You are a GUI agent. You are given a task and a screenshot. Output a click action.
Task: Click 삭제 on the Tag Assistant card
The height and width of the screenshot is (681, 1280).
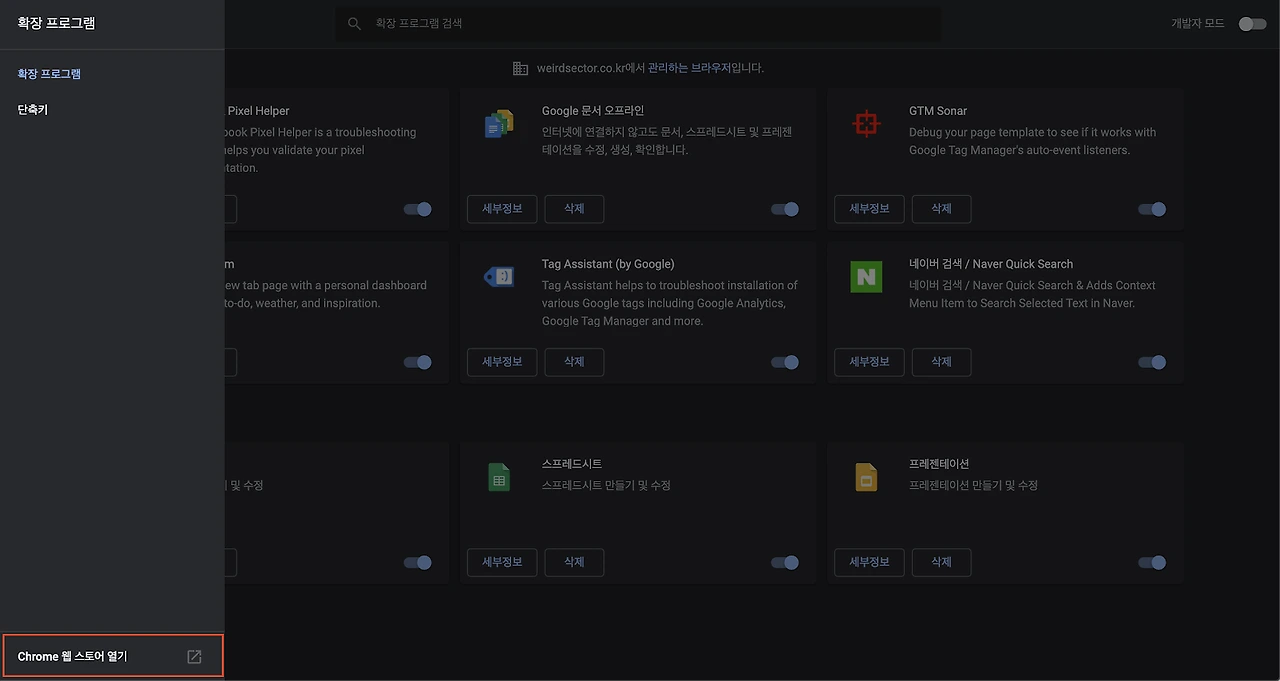click(x=574, y=362)
